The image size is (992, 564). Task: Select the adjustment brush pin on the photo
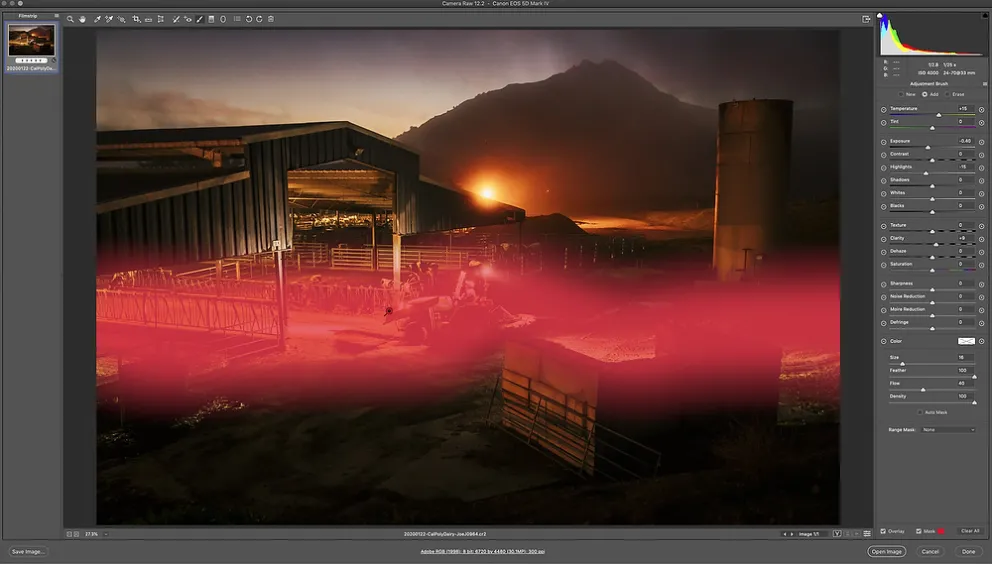(x=389, y=311)
